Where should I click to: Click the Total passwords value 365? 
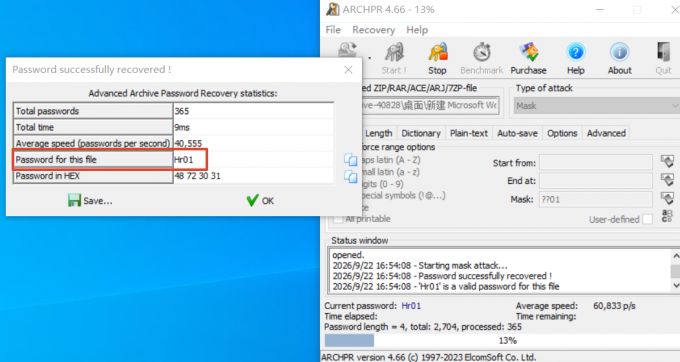182,111
